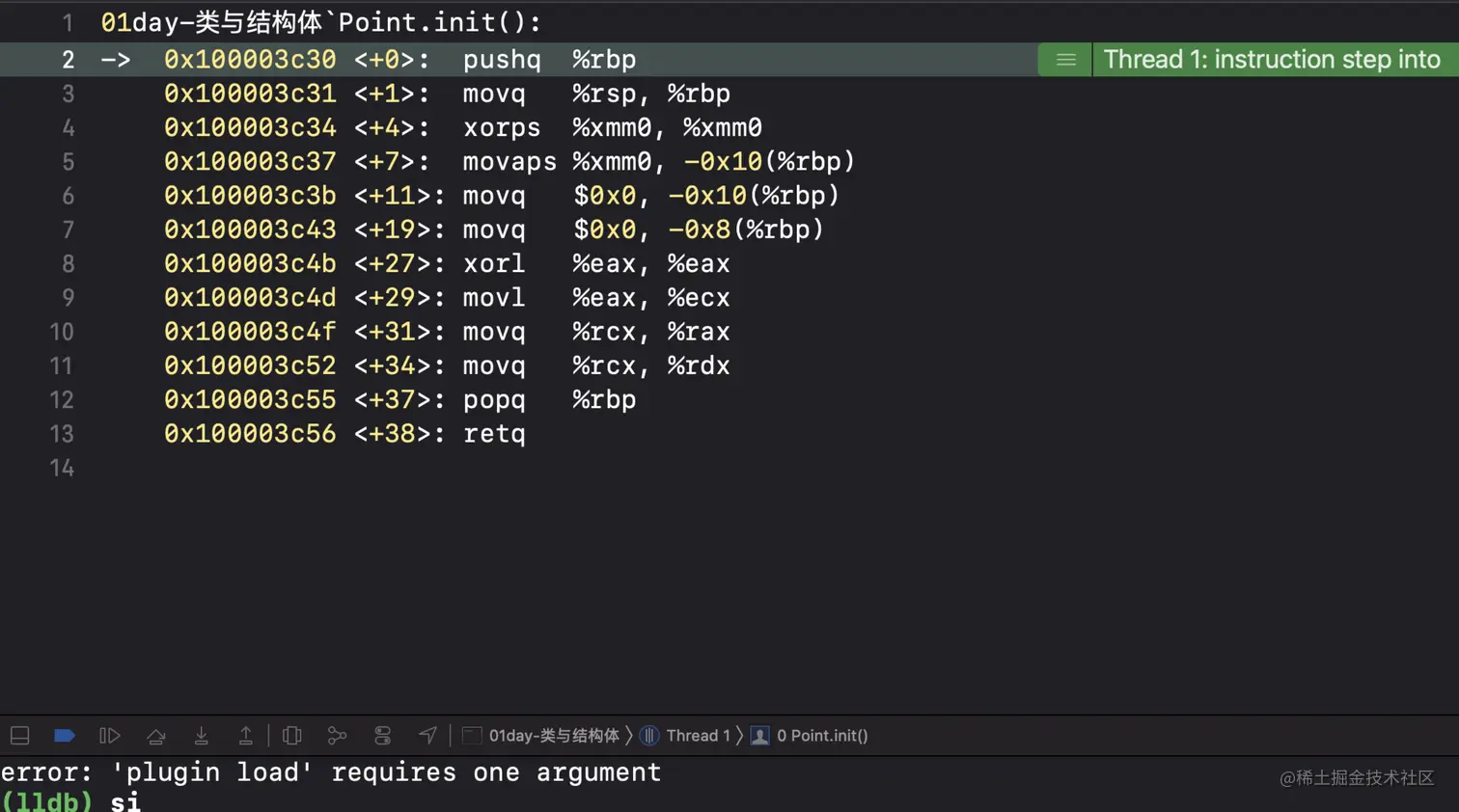Open the Debug View Hierarchy tool
Screen dimensions: 1459x812
click(x=291, y=736)
